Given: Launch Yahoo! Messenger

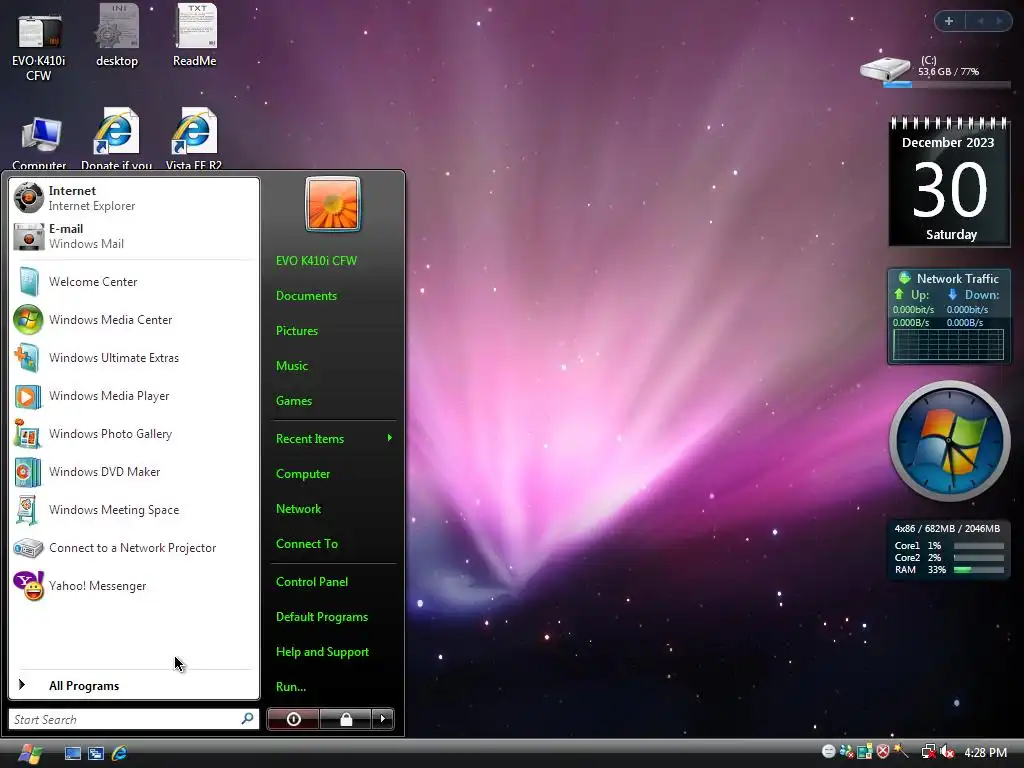Looking at the screenshot, I should point(134,586).
